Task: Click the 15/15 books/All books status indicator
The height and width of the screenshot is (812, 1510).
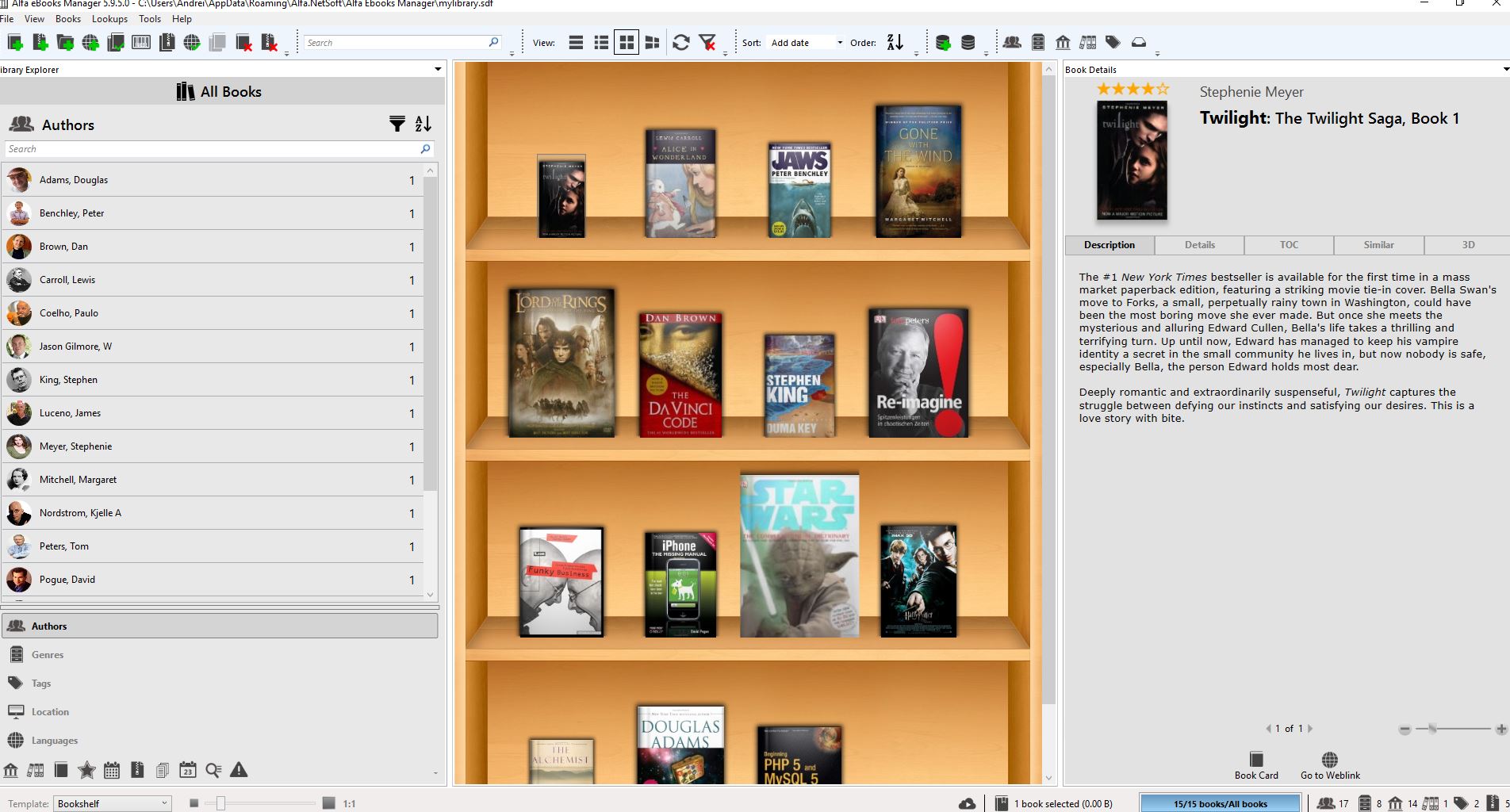Action: click(1221, 803)
